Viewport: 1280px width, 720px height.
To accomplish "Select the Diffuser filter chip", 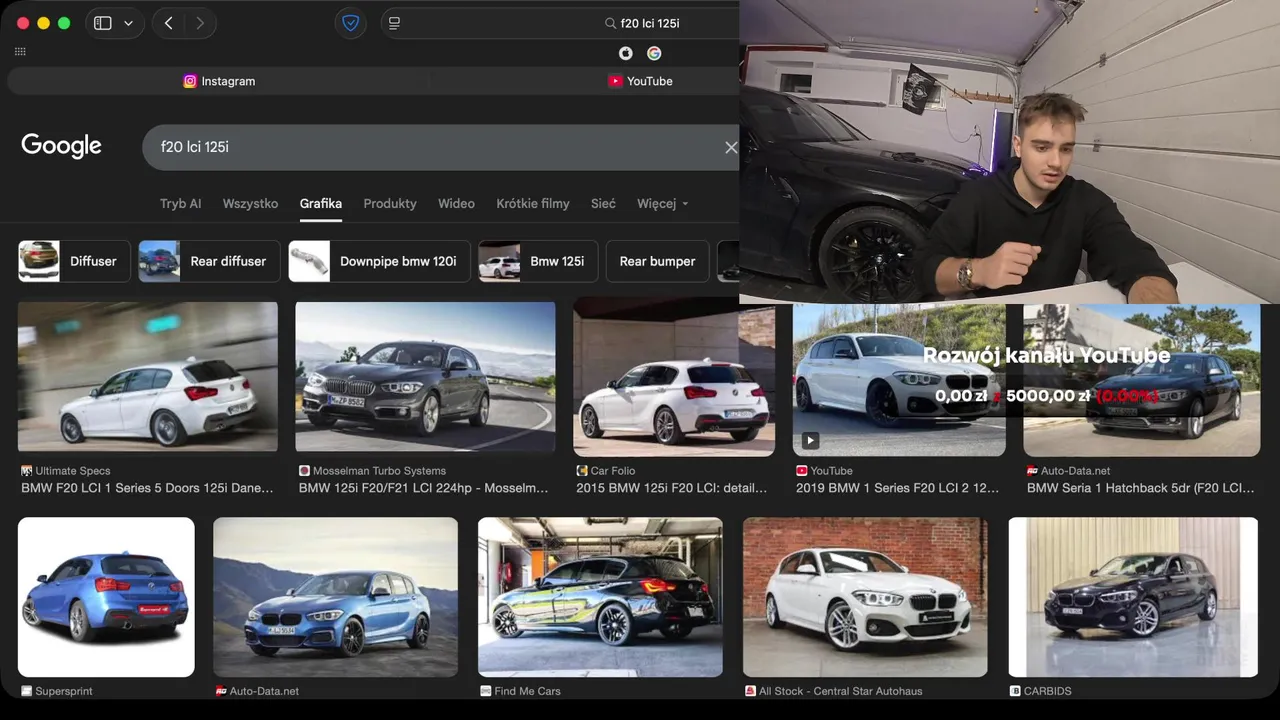I will click(74, 261).
